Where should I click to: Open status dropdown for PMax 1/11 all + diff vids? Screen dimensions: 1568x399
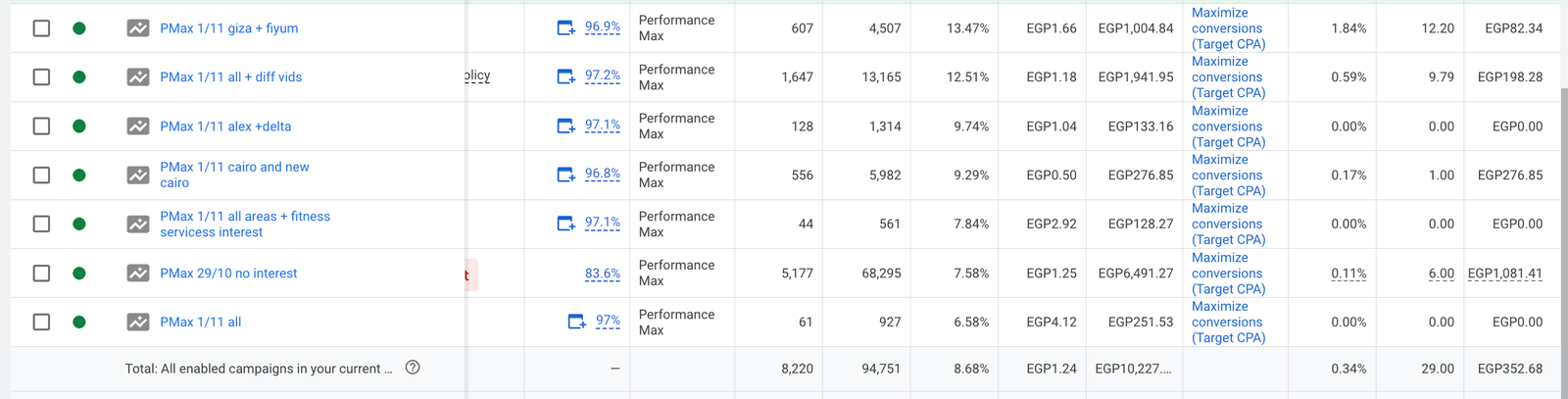click(79, 76)
